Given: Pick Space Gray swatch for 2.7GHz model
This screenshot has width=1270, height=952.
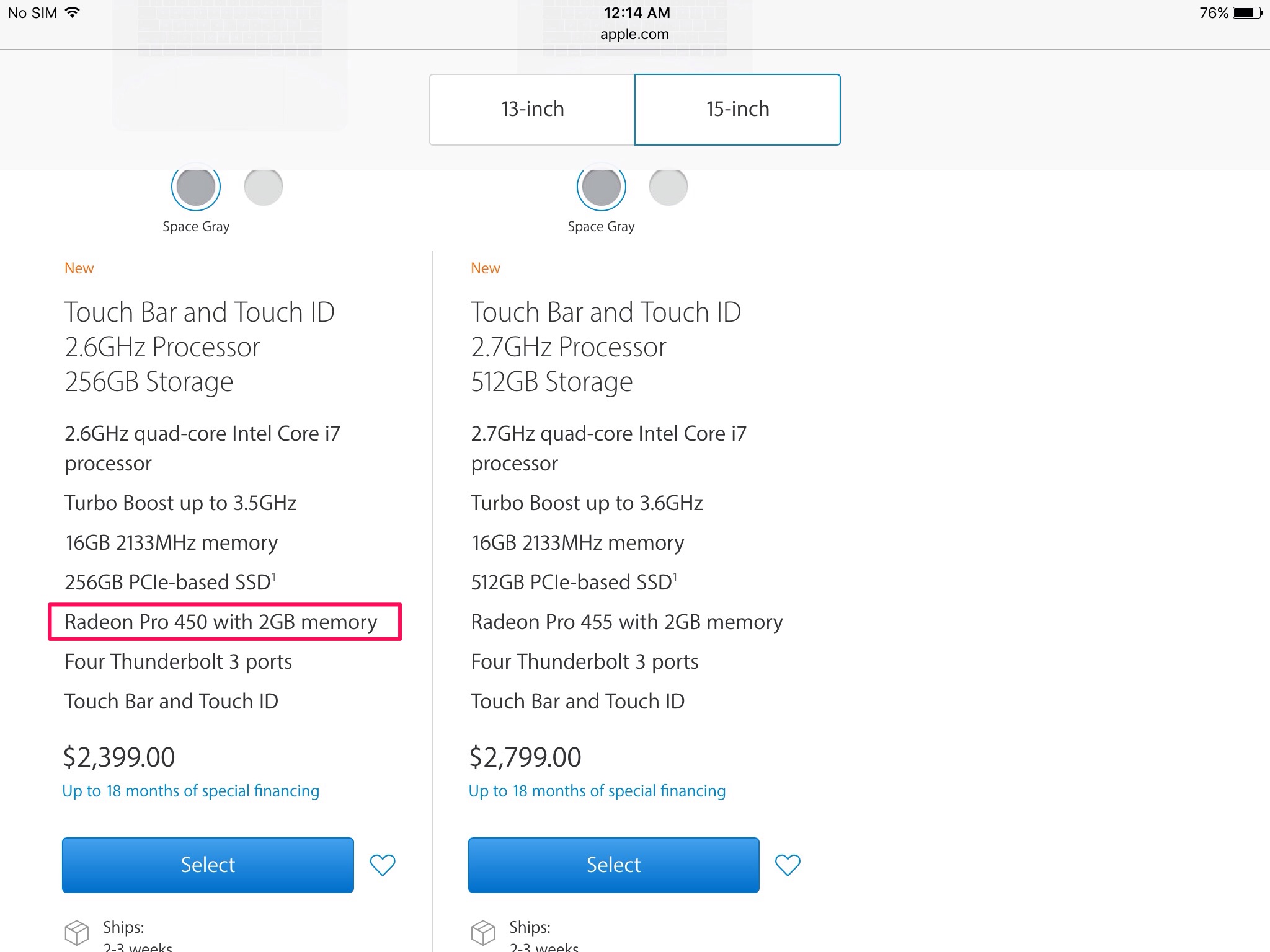Looking at the screenshot, I should [x=601, y=186].
